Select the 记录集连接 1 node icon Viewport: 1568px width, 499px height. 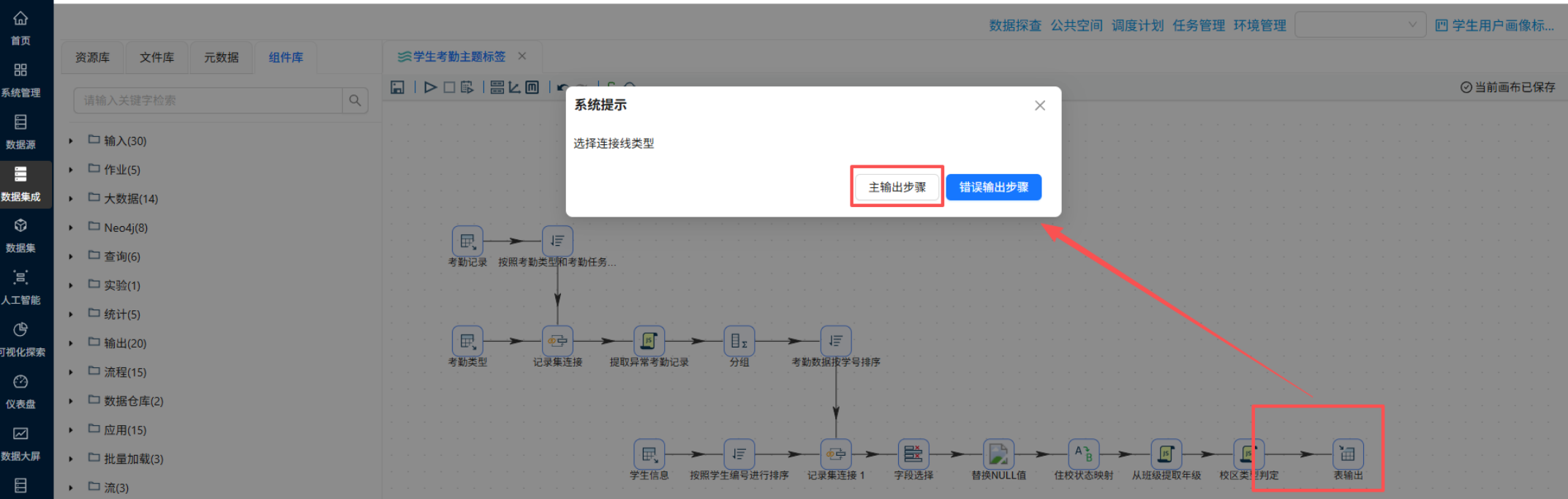(836, 454)
